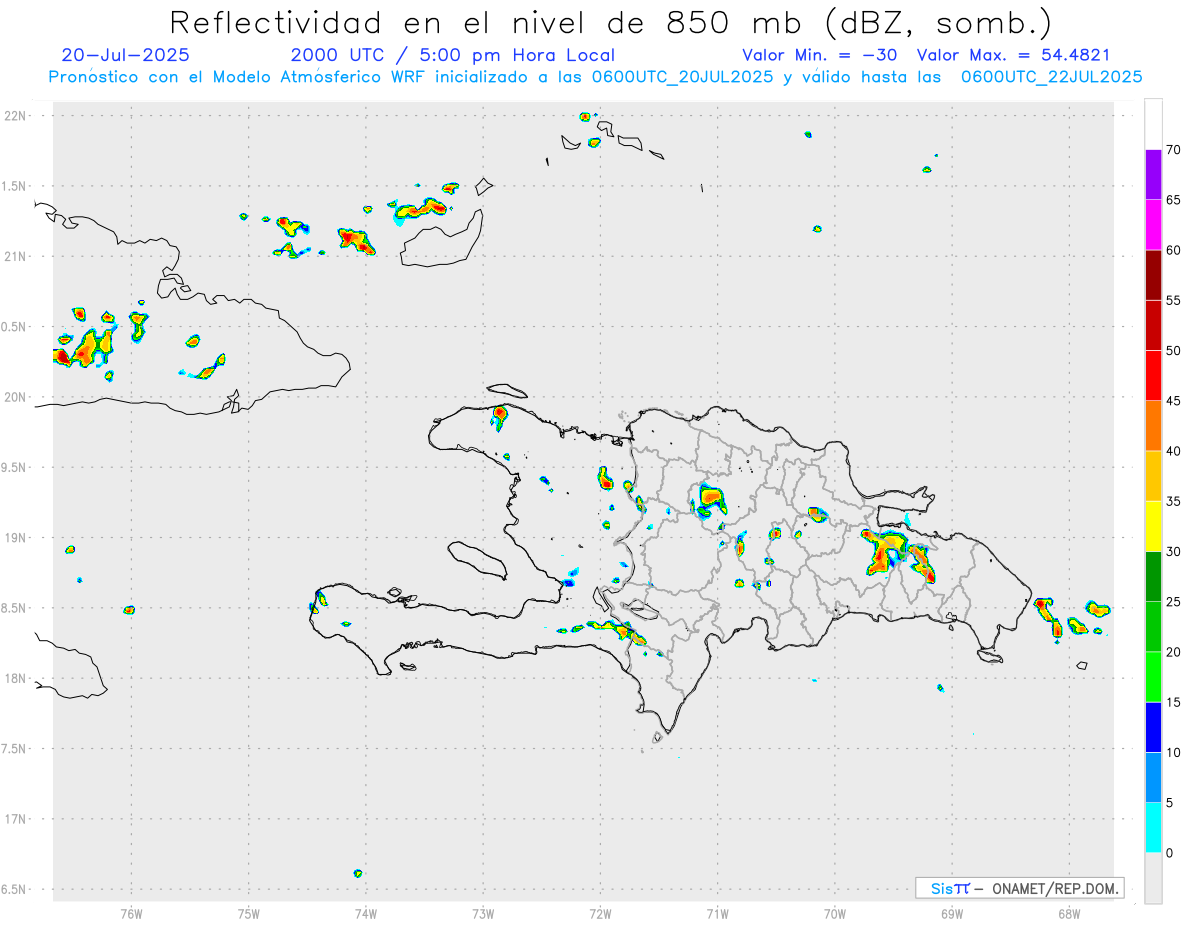Click the "Valor Max. = 54.4821" text

tap(1013, 56)
